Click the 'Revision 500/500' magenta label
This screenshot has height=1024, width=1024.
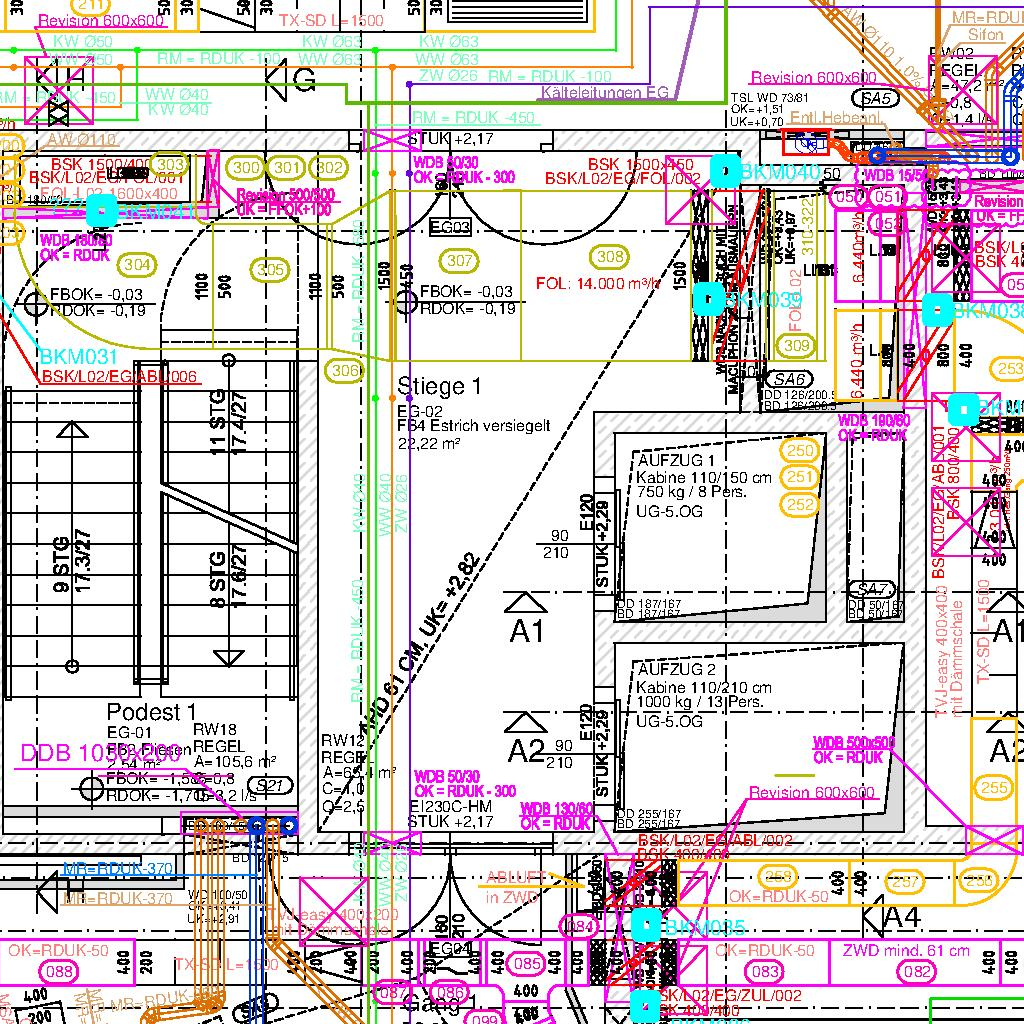pyautogui.click(x=285, y=195)
